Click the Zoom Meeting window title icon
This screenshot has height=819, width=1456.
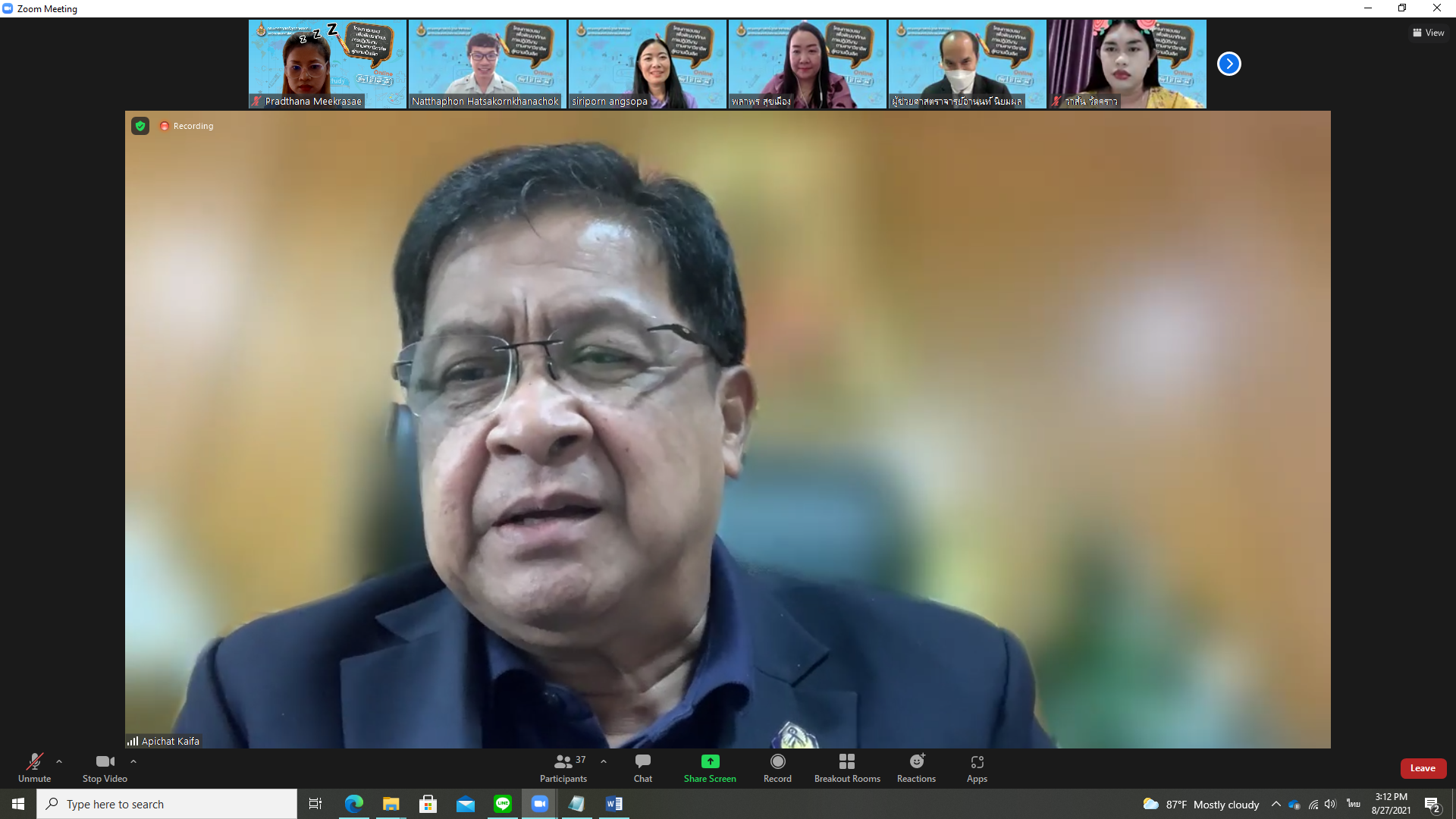click(8, 8)
